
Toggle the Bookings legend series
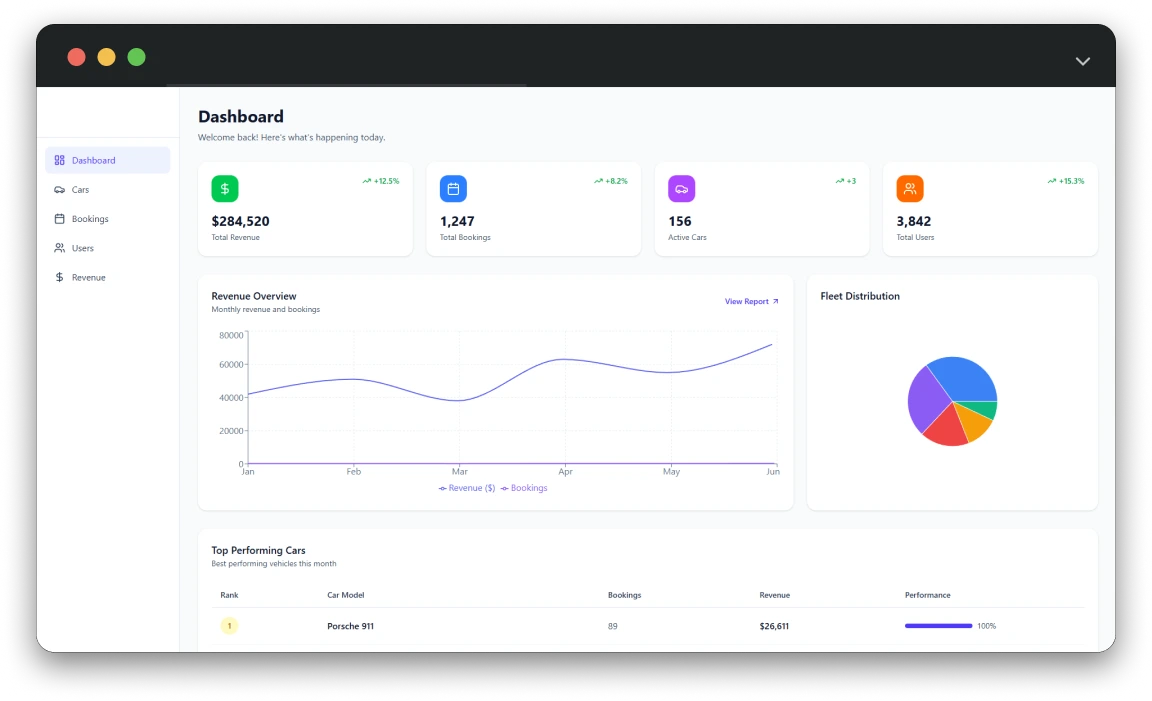(x=524, y=488)
